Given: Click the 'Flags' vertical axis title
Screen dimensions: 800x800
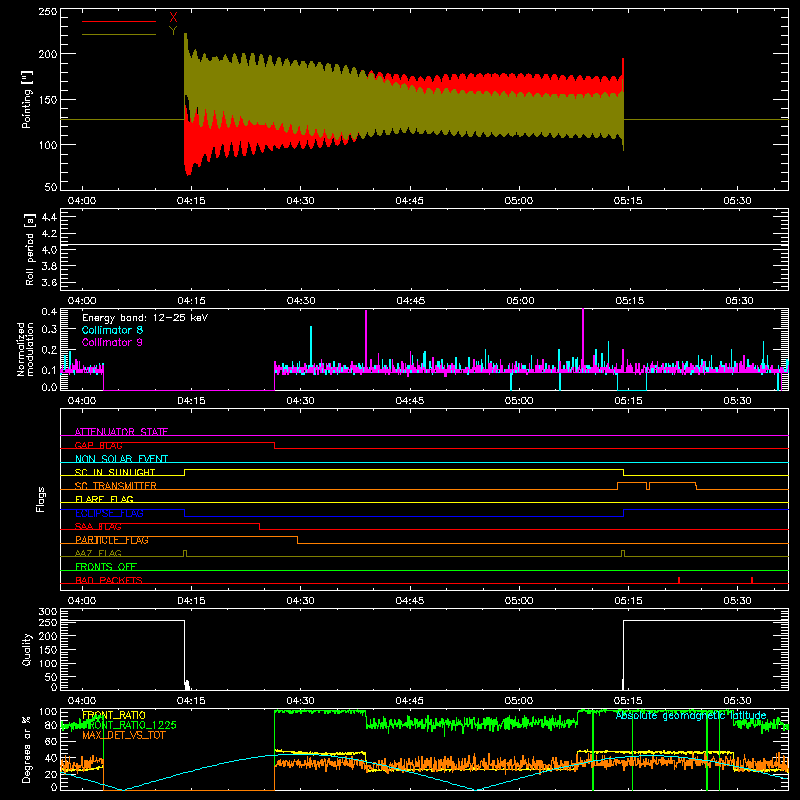Looking at the screenshot, I should coord(40,499).
